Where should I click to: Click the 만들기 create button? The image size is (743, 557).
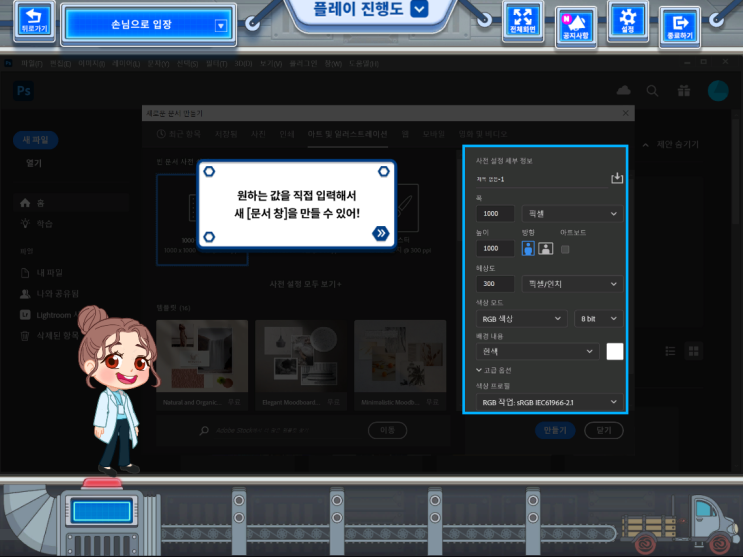coord(555,430)
